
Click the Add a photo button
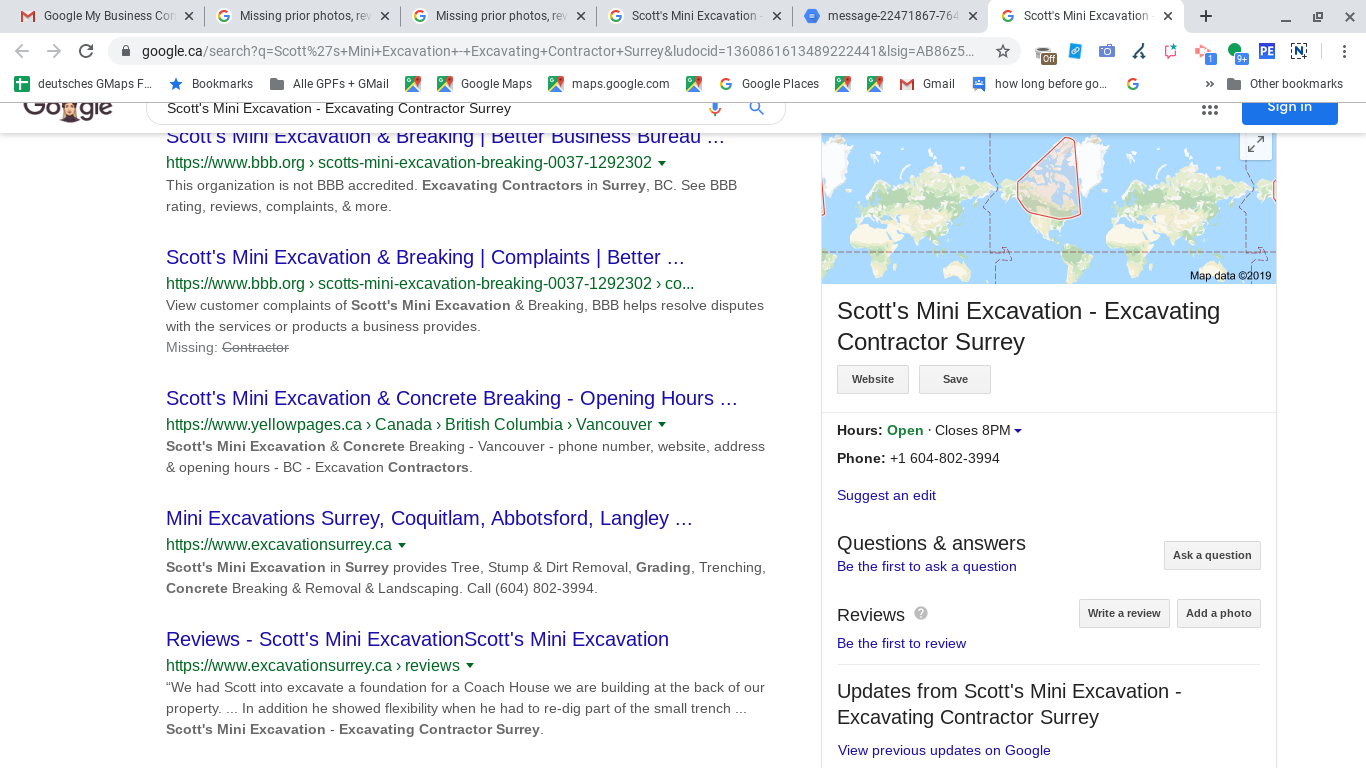[x=1219, y=613]
